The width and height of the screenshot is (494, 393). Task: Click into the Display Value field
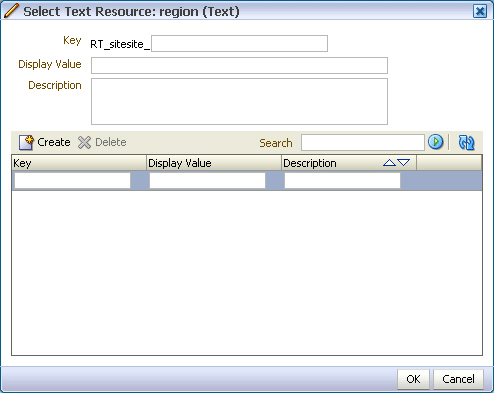pos(239,65)
